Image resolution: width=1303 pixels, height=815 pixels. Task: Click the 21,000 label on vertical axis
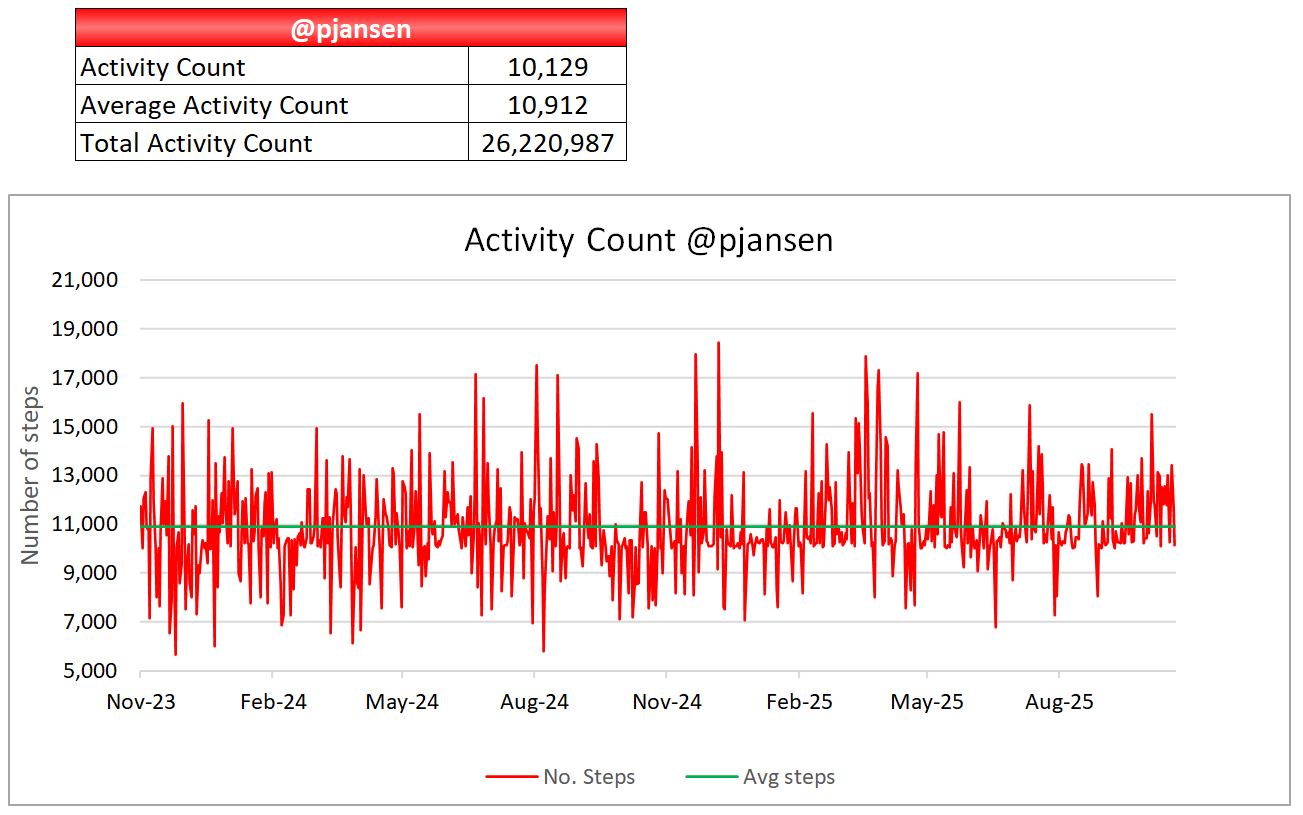(84, 280)
